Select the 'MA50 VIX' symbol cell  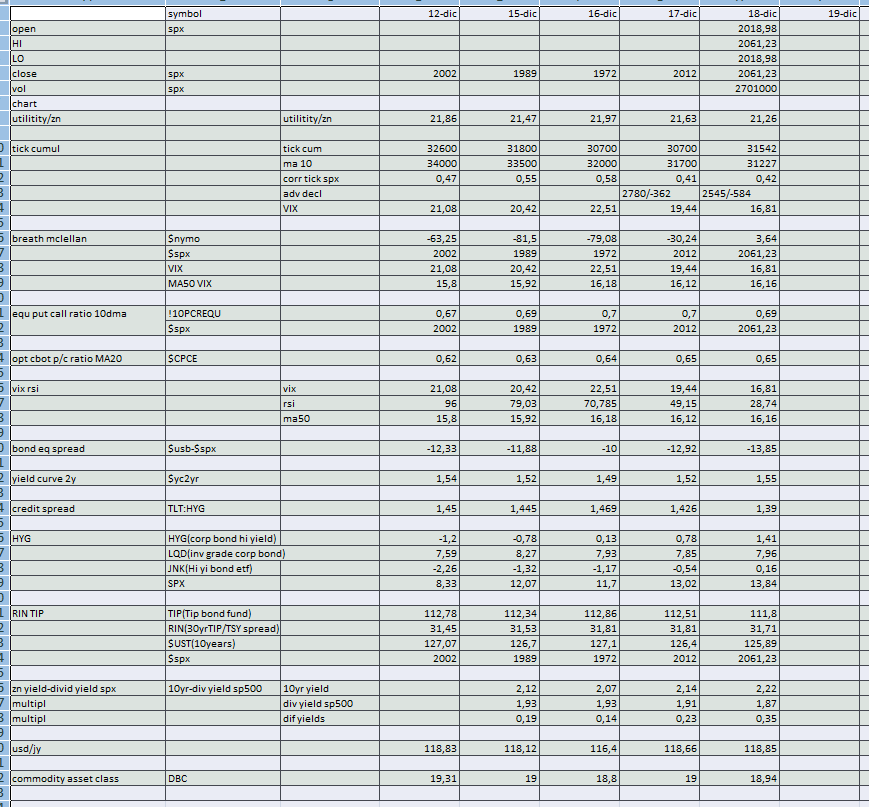pos(223,284)
